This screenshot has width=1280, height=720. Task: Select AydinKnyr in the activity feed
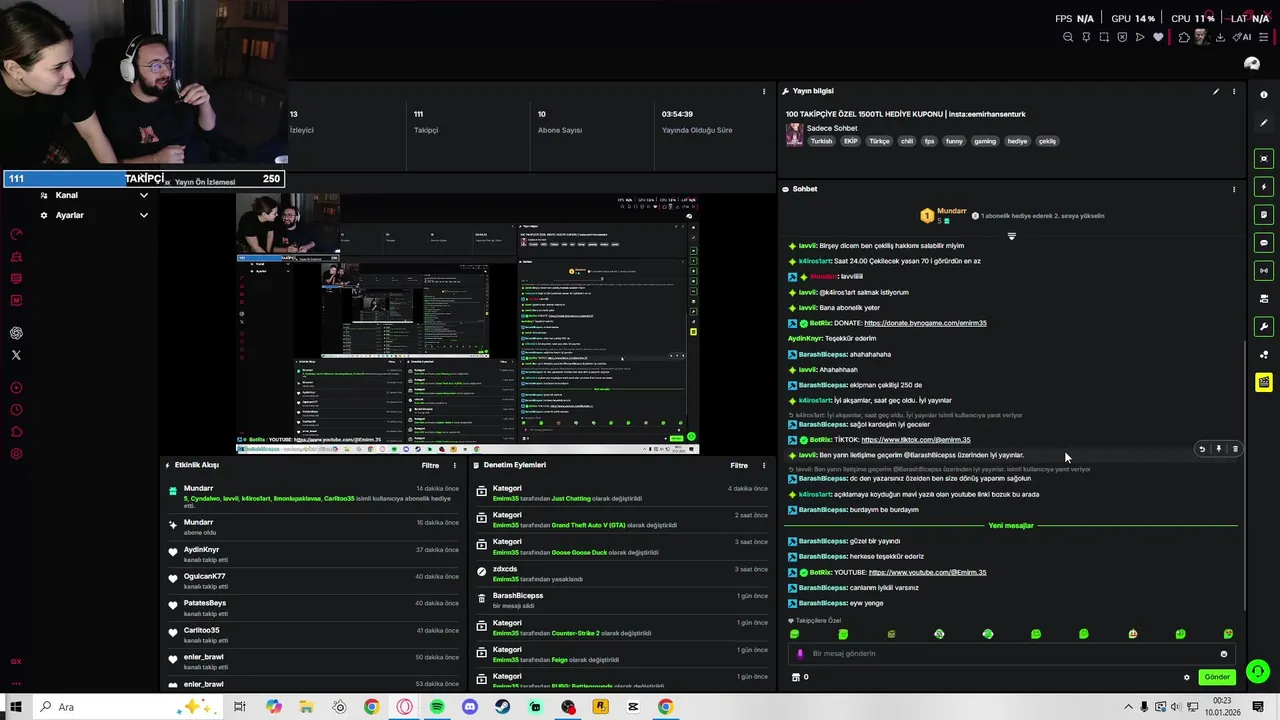[201, 550]
